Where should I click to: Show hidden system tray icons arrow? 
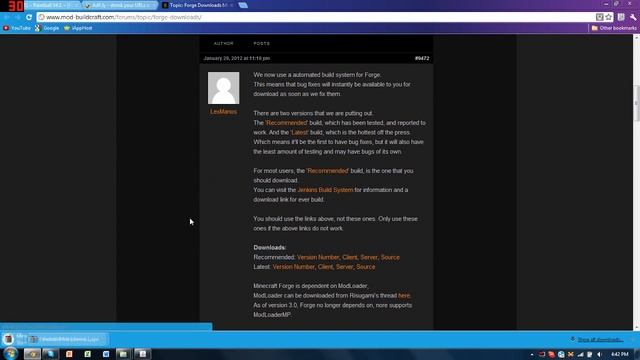(x=532, y=354)
